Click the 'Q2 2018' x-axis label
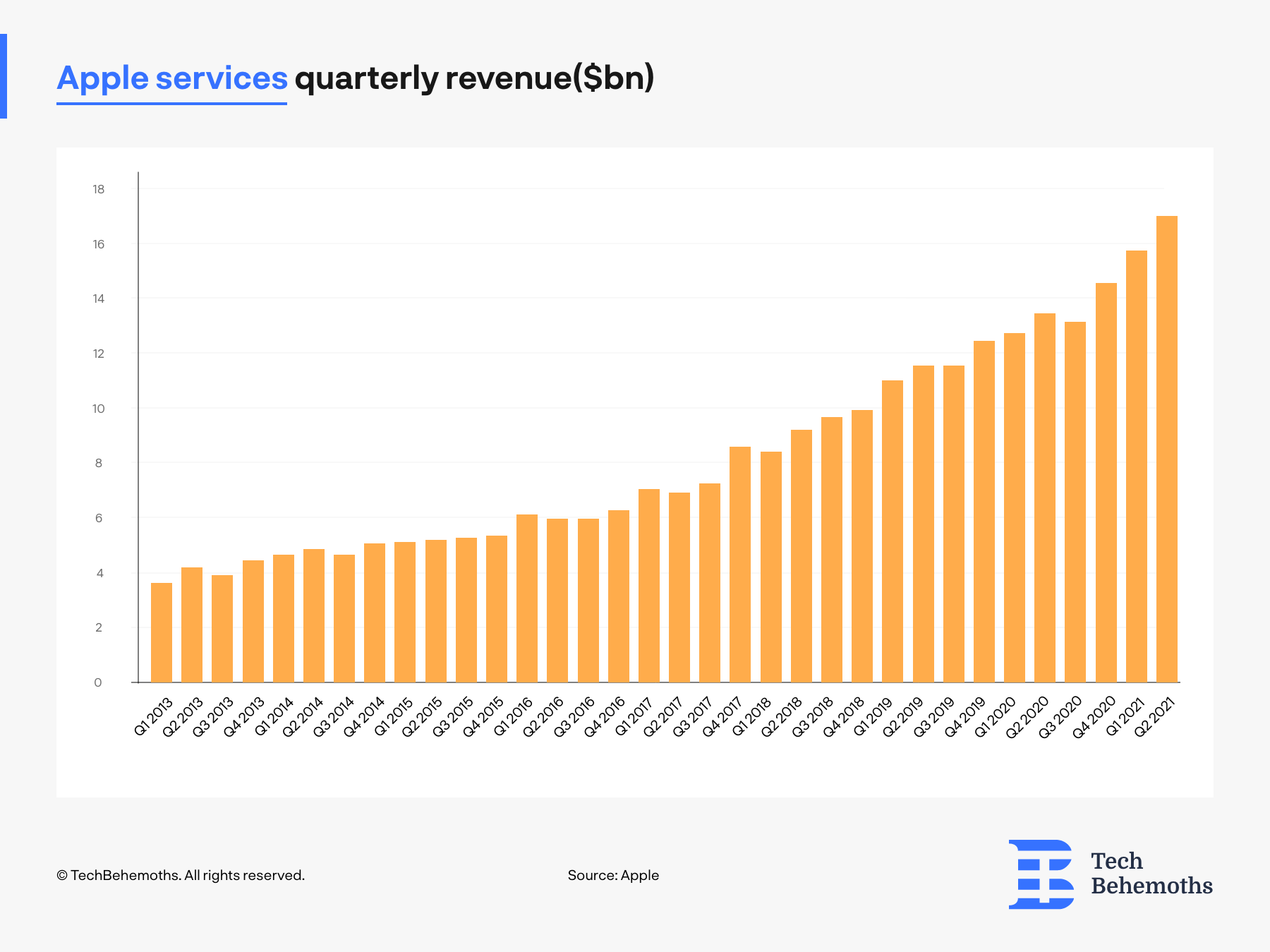1270x952 pixels. point(782,717)
